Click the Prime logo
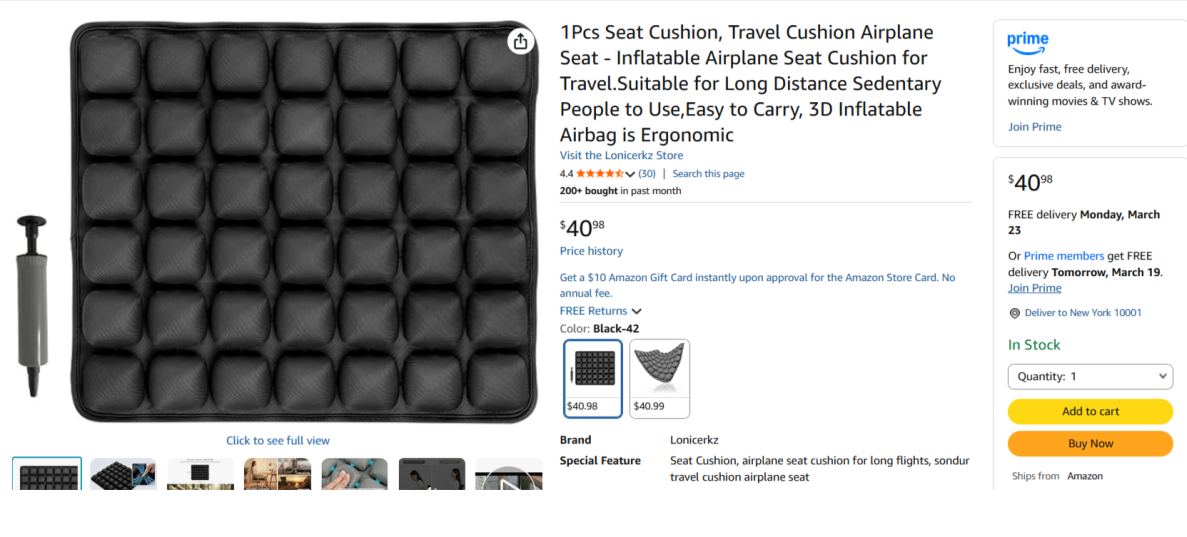Image resolution: width=1187 pixels, height=537 pixels. coord(1027,42)
